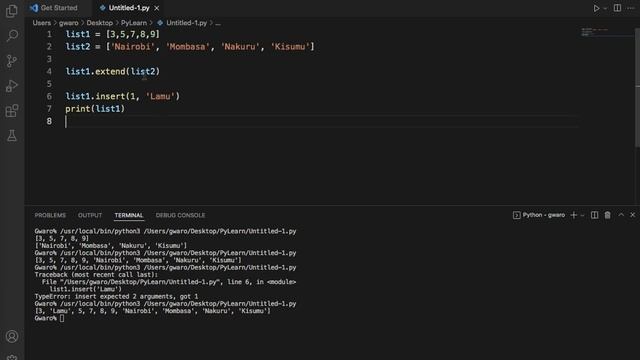The image size is (640, 360).
Task: Kill terminal with trash icon
Action: point(608,215)
